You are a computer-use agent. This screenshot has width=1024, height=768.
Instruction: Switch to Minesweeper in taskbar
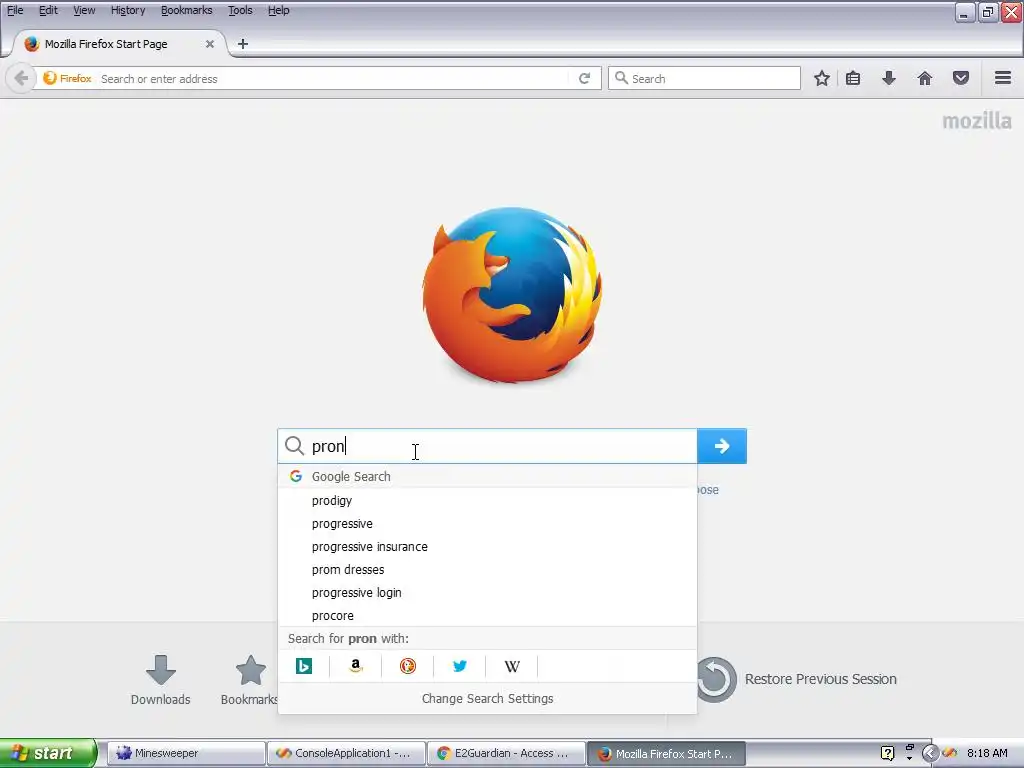[186, 754]
